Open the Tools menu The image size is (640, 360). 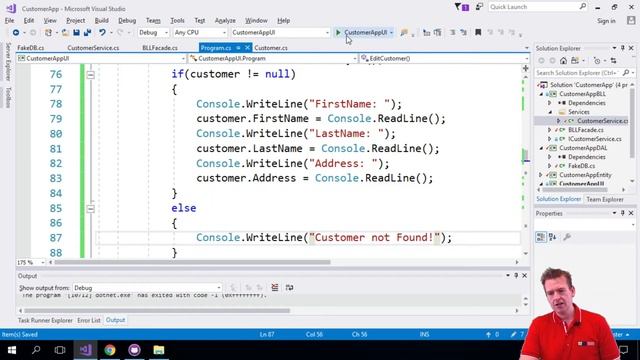click(177, 20)
